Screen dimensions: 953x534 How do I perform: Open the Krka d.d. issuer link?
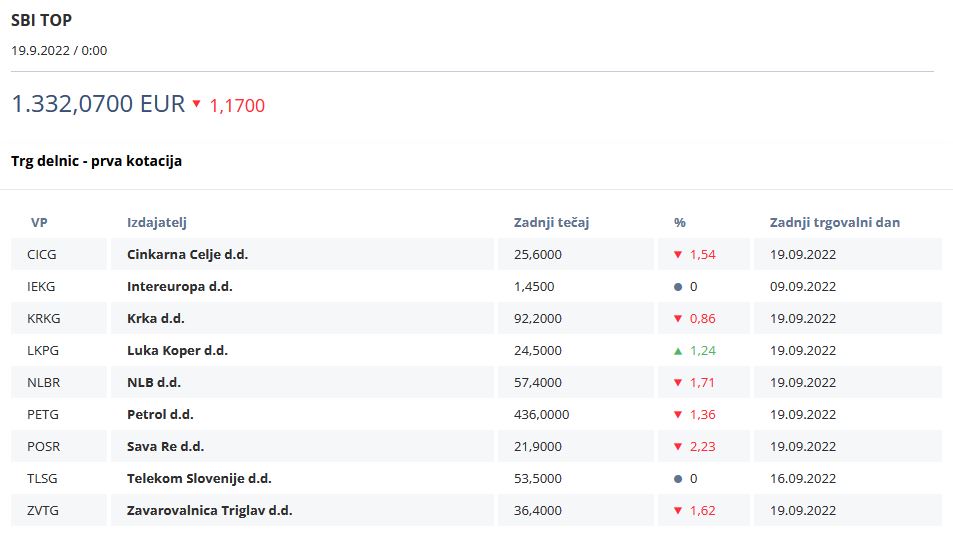coord(156,318)
